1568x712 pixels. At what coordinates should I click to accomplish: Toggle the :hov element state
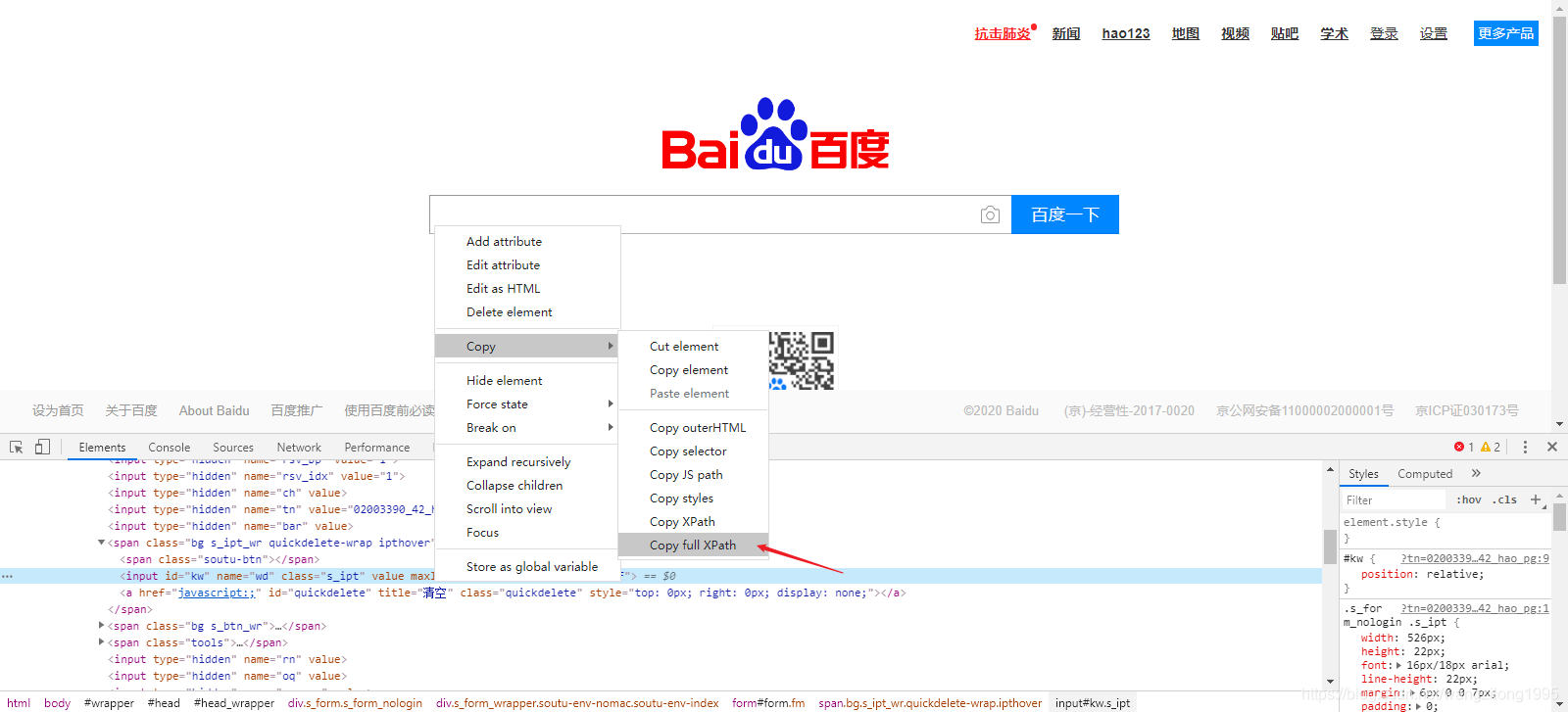1469,499
